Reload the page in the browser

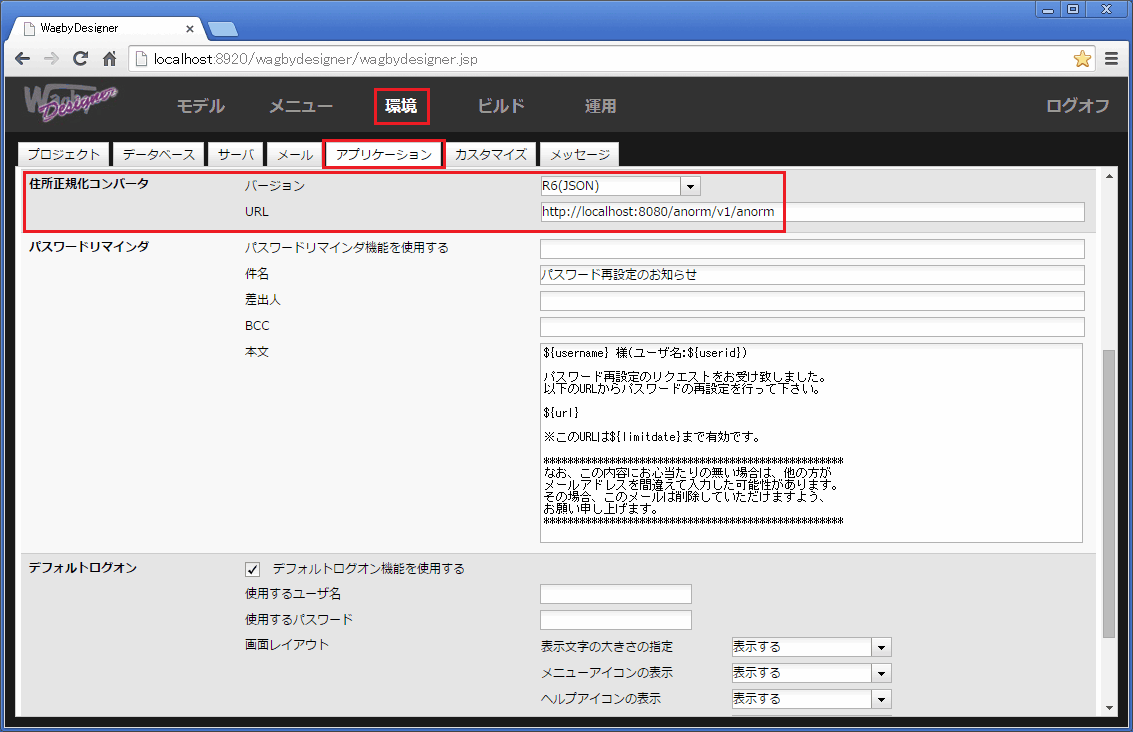[x=80, y=59]
